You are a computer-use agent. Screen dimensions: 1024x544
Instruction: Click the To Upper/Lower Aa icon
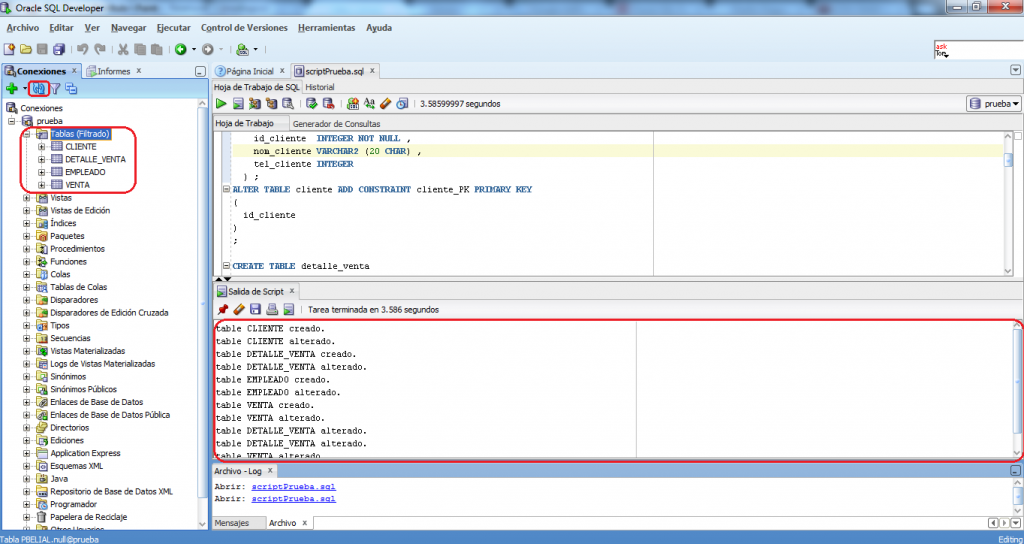pos(369,103)
